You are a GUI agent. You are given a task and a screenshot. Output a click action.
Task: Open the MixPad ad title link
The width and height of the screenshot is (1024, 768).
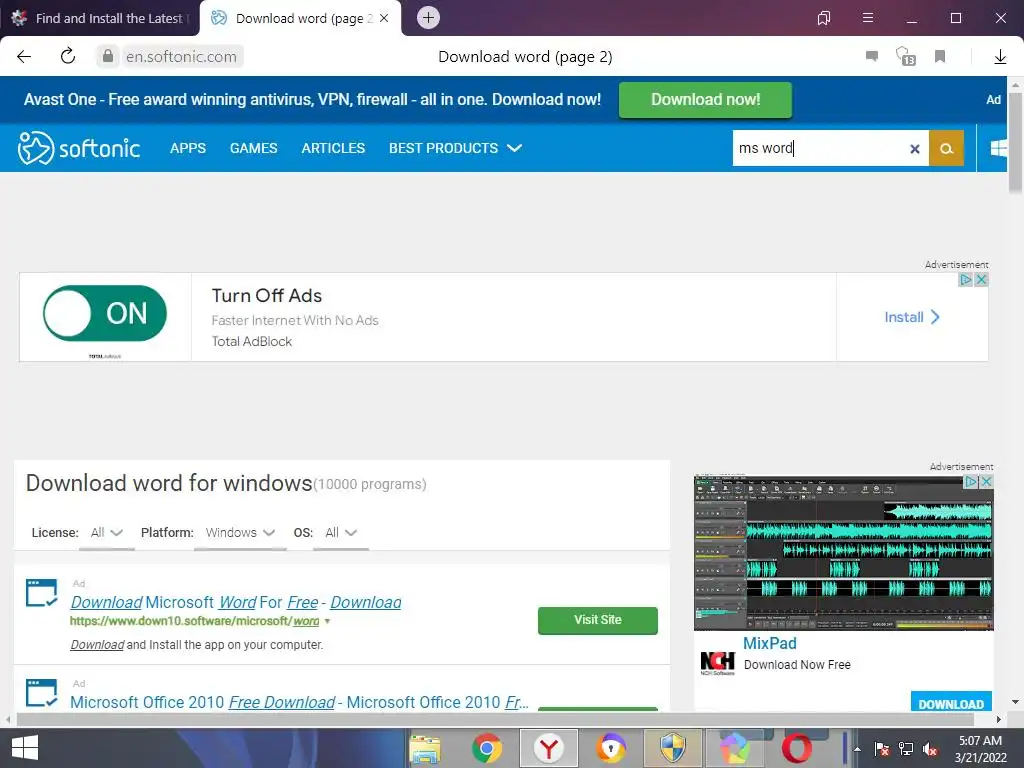click(x=769, y=643)
